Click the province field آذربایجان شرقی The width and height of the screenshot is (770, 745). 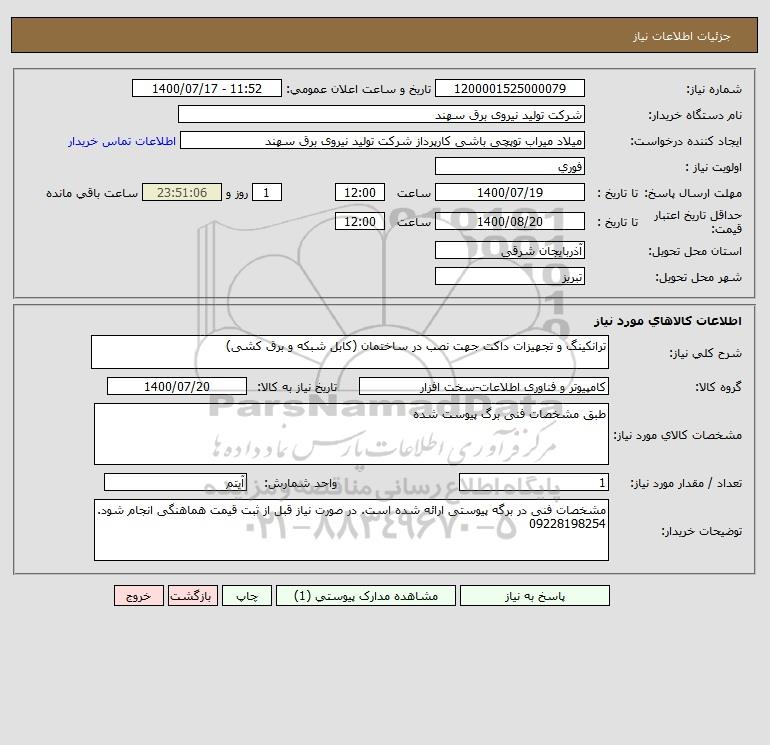[x=510, y=250]
